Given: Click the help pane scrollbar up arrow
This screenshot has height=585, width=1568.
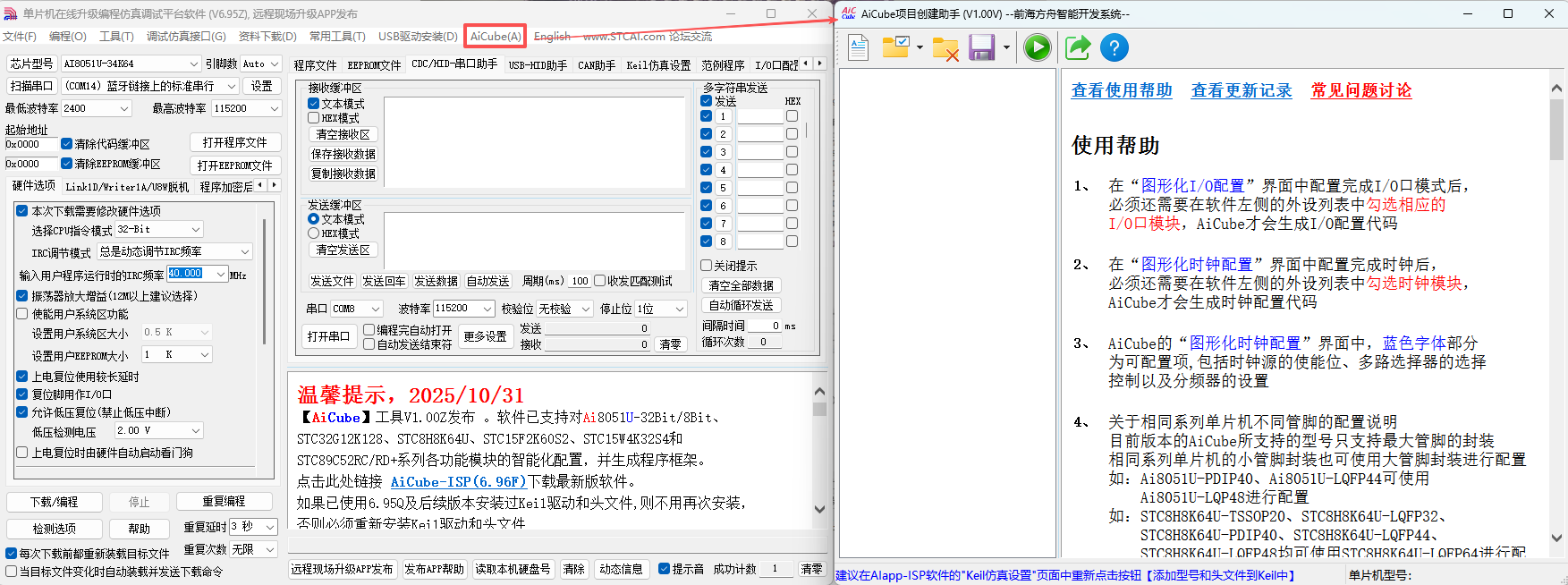Looking at the screenshot, I should [1556, 89].
